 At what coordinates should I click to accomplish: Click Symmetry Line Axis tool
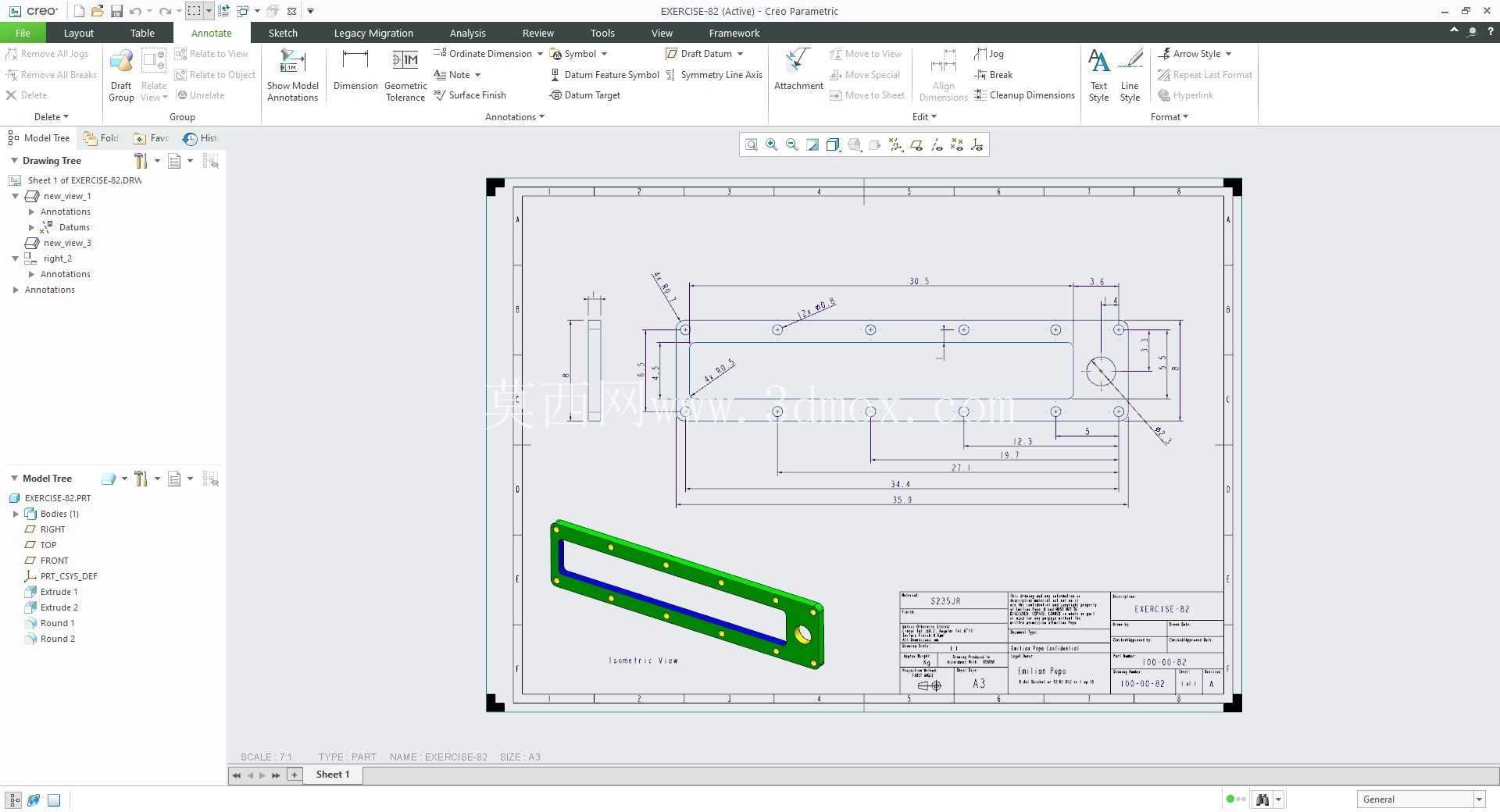pyautogui.click(x=714, y=75)
